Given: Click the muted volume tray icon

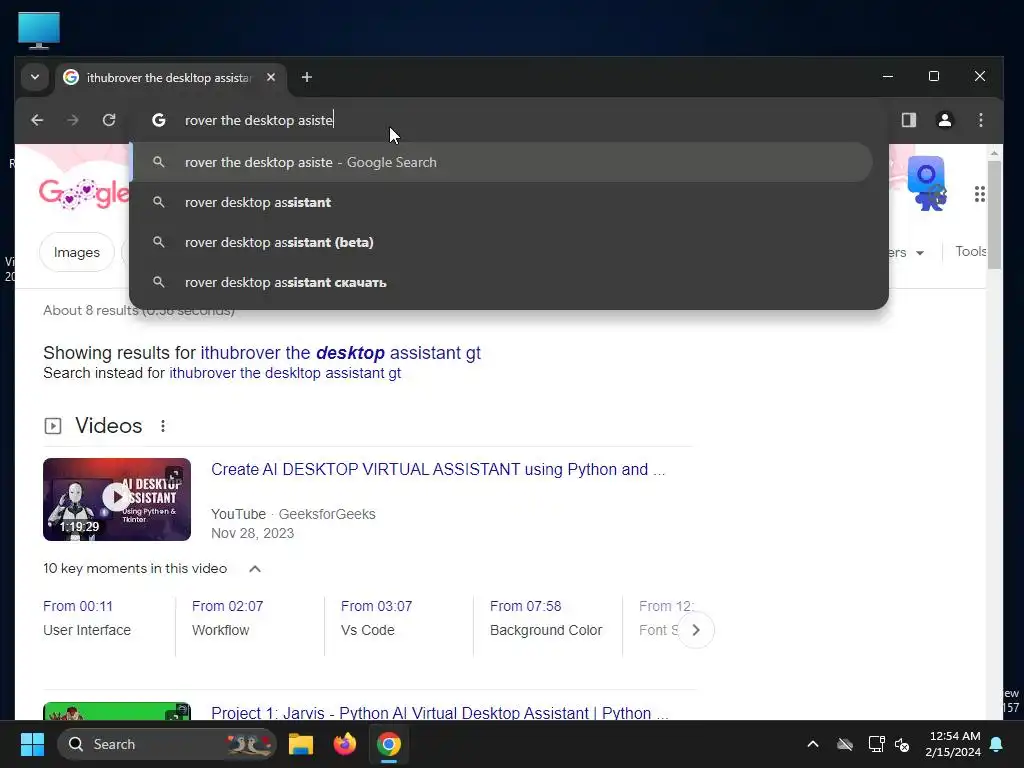Looking at the screenshot, I should (903, 744).
